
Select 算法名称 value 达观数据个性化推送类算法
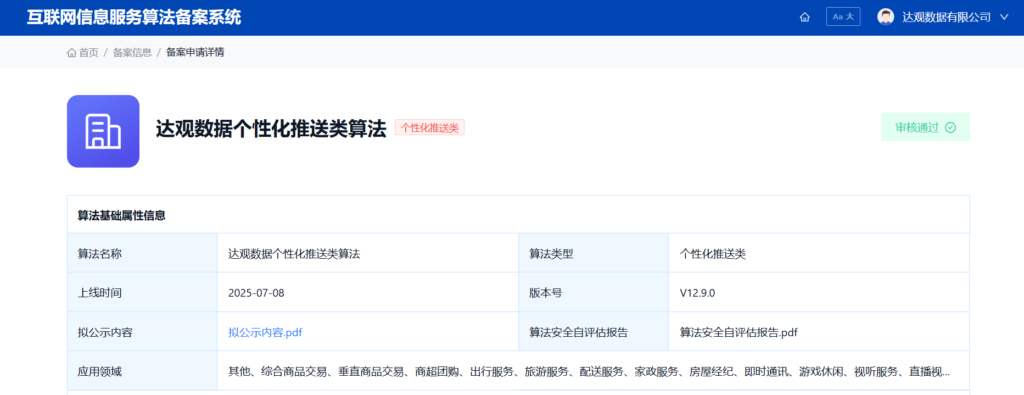[295, 254]
